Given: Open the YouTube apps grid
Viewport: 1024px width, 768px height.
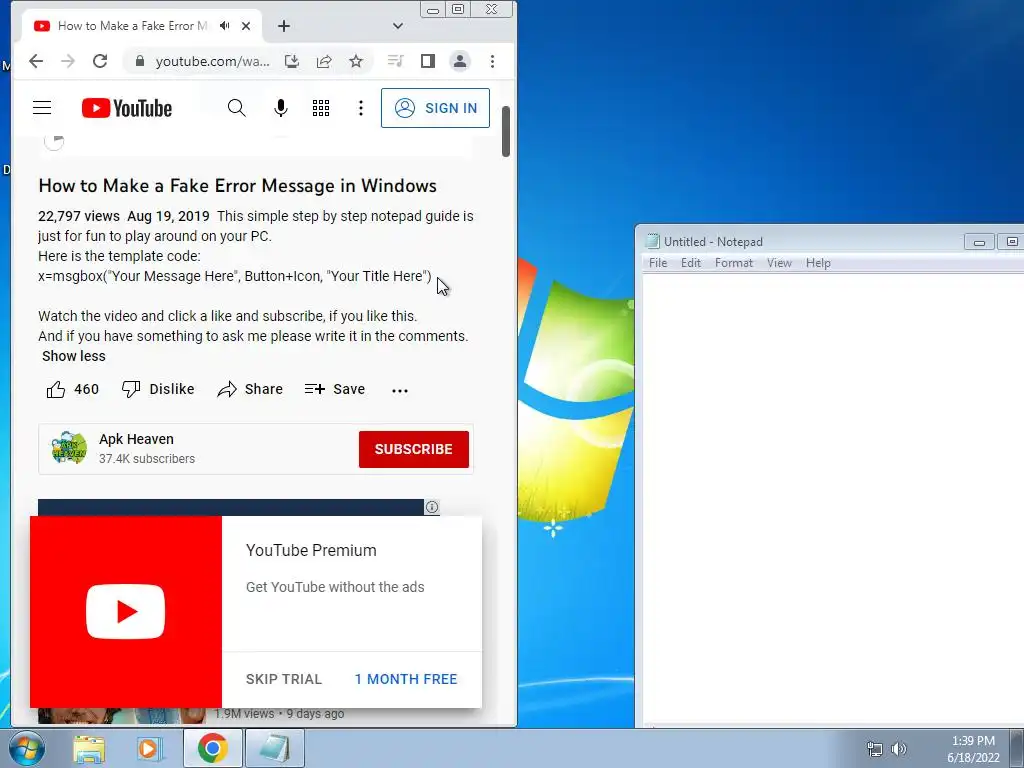Looking at the screenshot, I should click(x=321, y=108).
